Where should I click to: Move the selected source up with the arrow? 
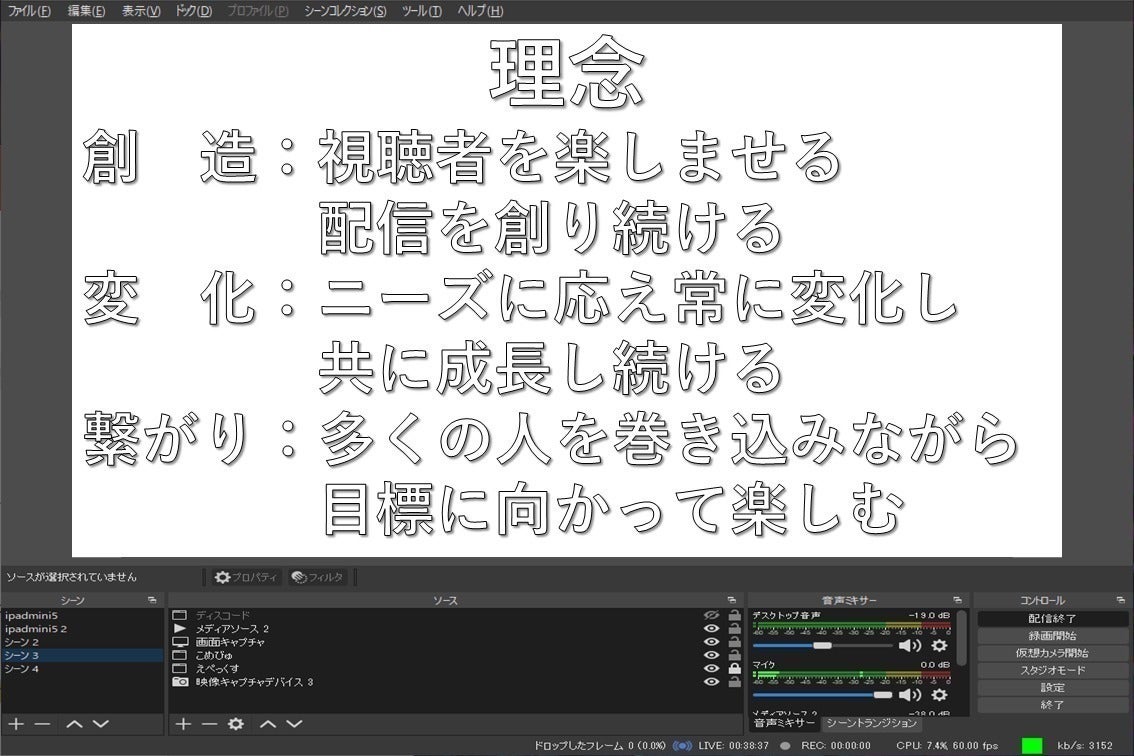pyautogui.click(x=268, y=723)
